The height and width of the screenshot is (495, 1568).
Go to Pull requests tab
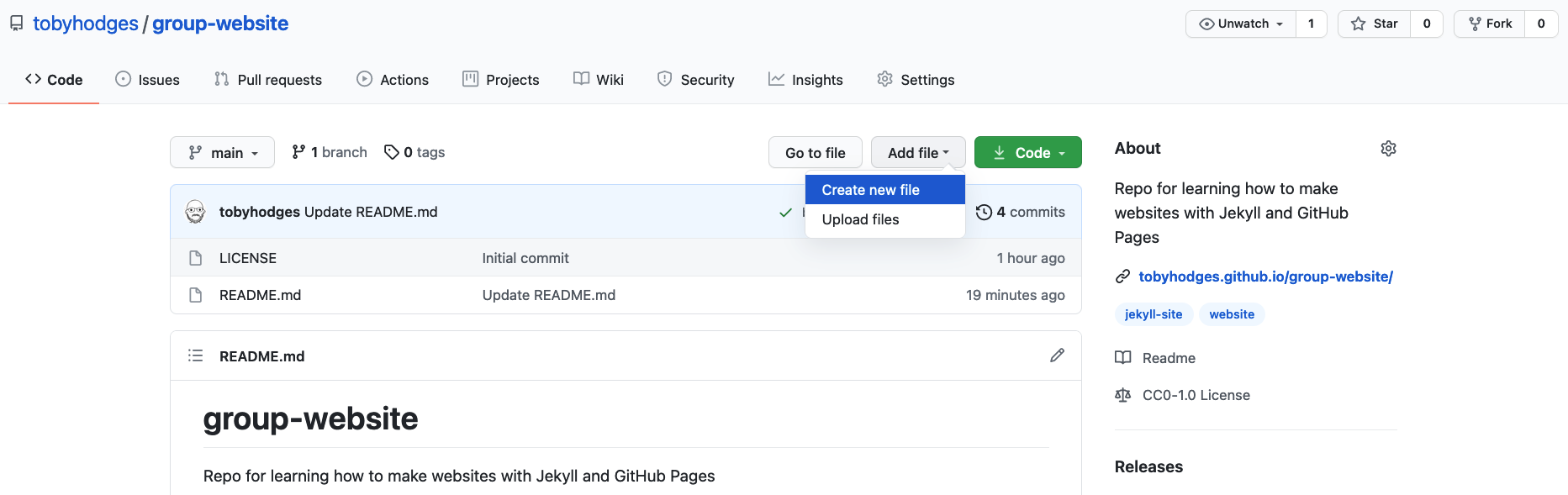click(268, 80)
